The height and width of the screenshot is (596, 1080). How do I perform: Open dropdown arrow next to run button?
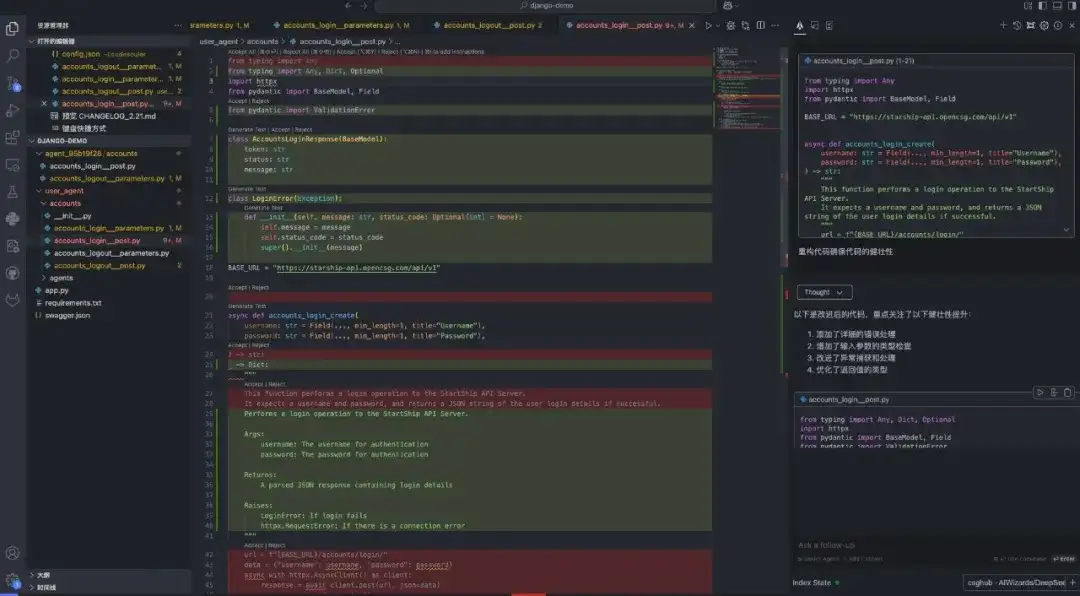click(x=718, y=25)
